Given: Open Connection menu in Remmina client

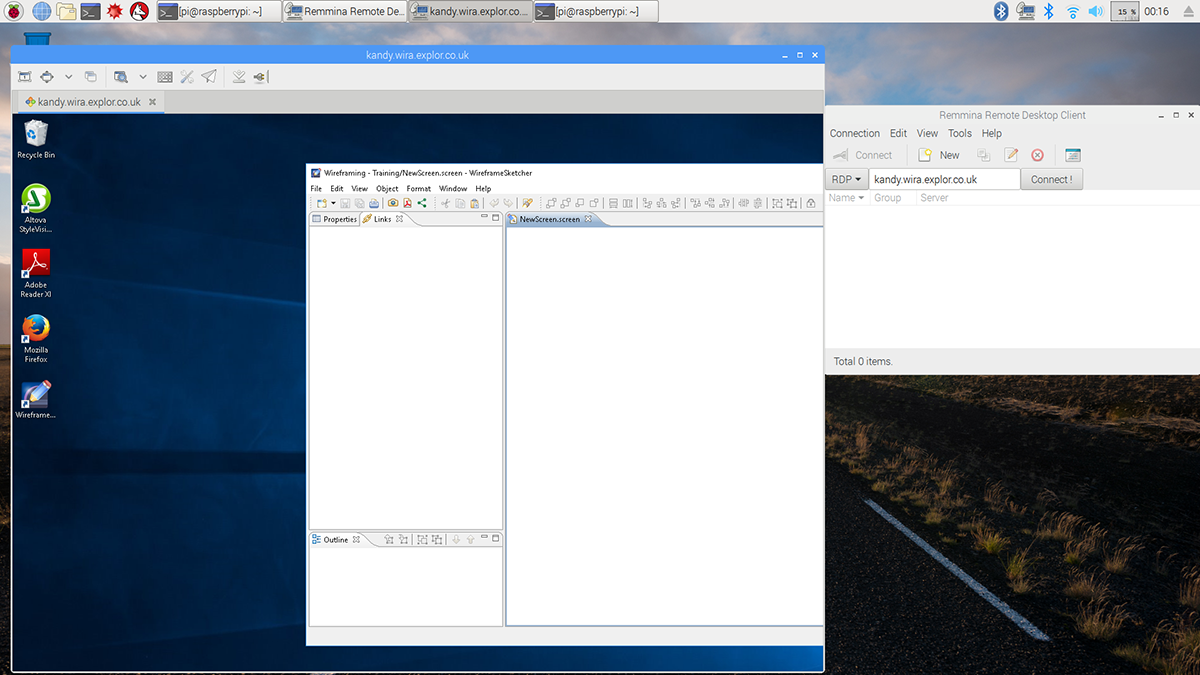Looking at the screenshot, I should tap(855, 133).
